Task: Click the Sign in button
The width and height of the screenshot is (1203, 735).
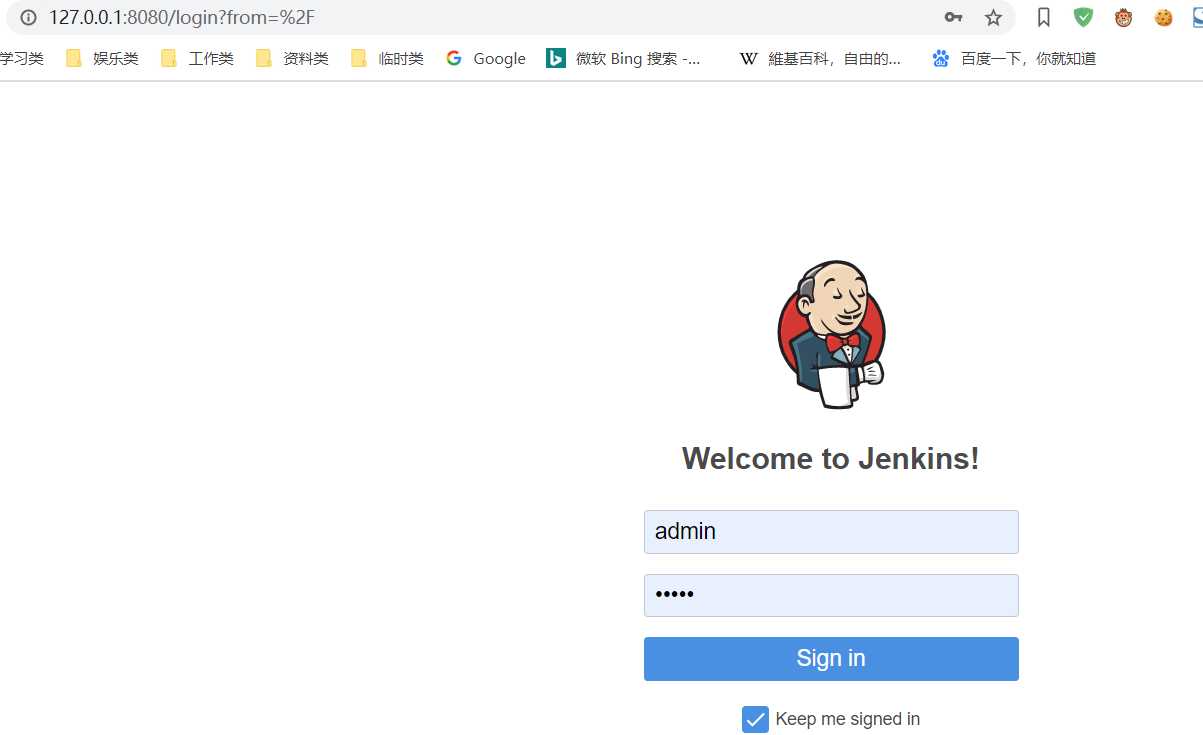Action: coord(831,659)
